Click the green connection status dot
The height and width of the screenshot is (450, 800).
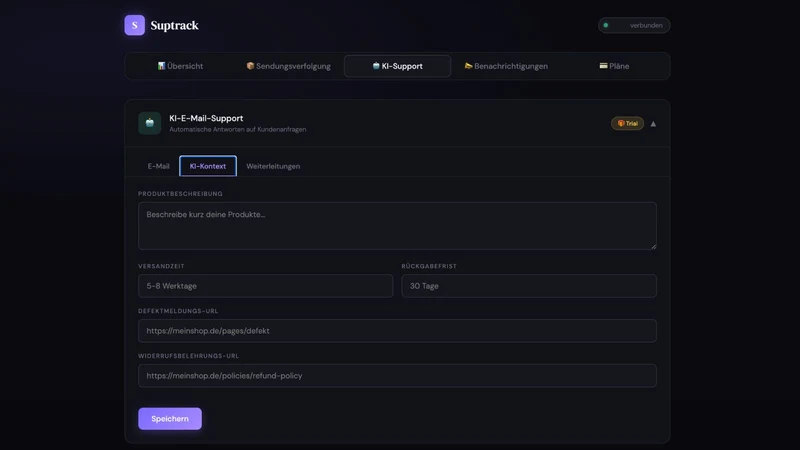pyautogui.click(x=606, y=25)
